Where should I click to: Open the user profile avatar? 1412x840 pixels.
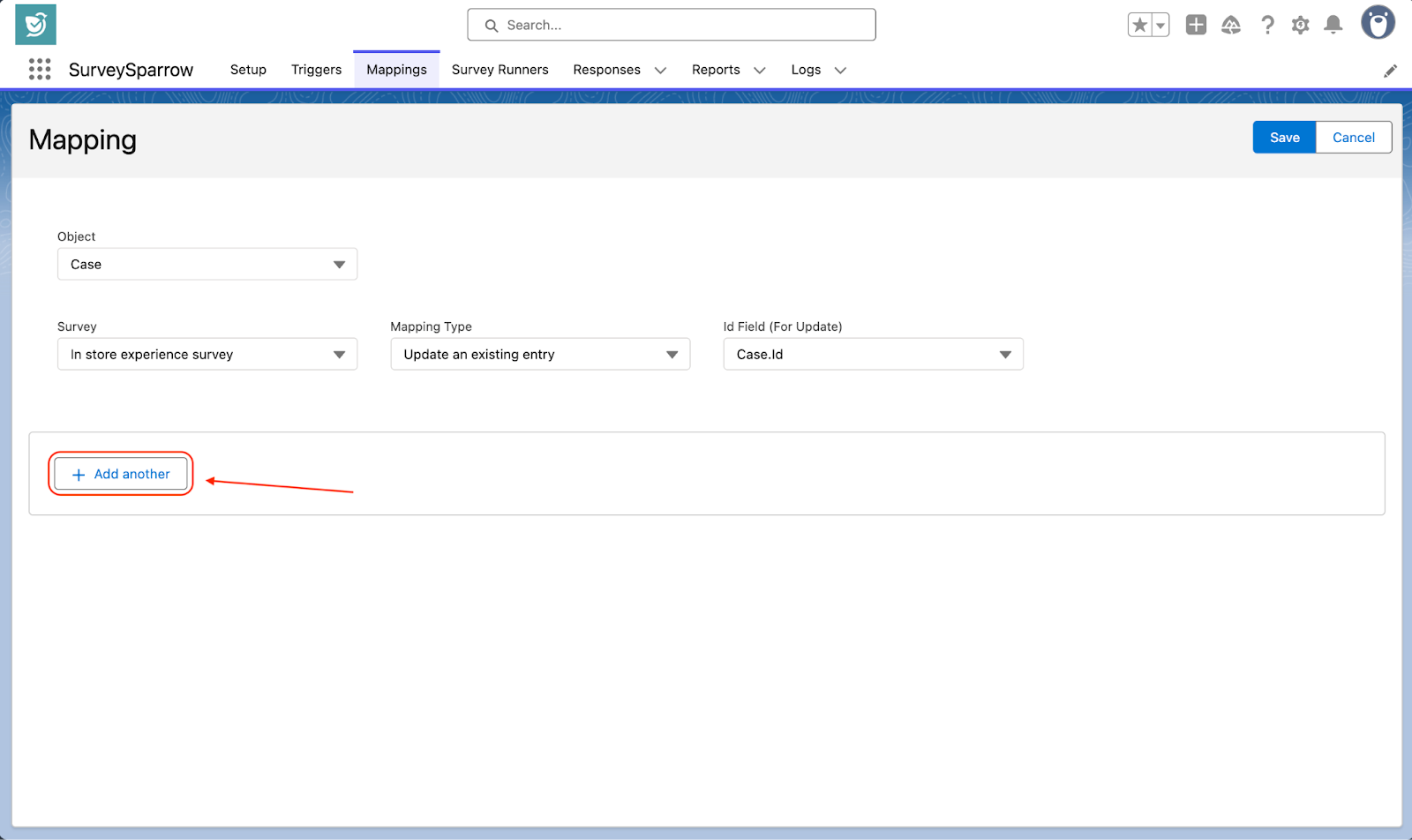pos(1378,24)
